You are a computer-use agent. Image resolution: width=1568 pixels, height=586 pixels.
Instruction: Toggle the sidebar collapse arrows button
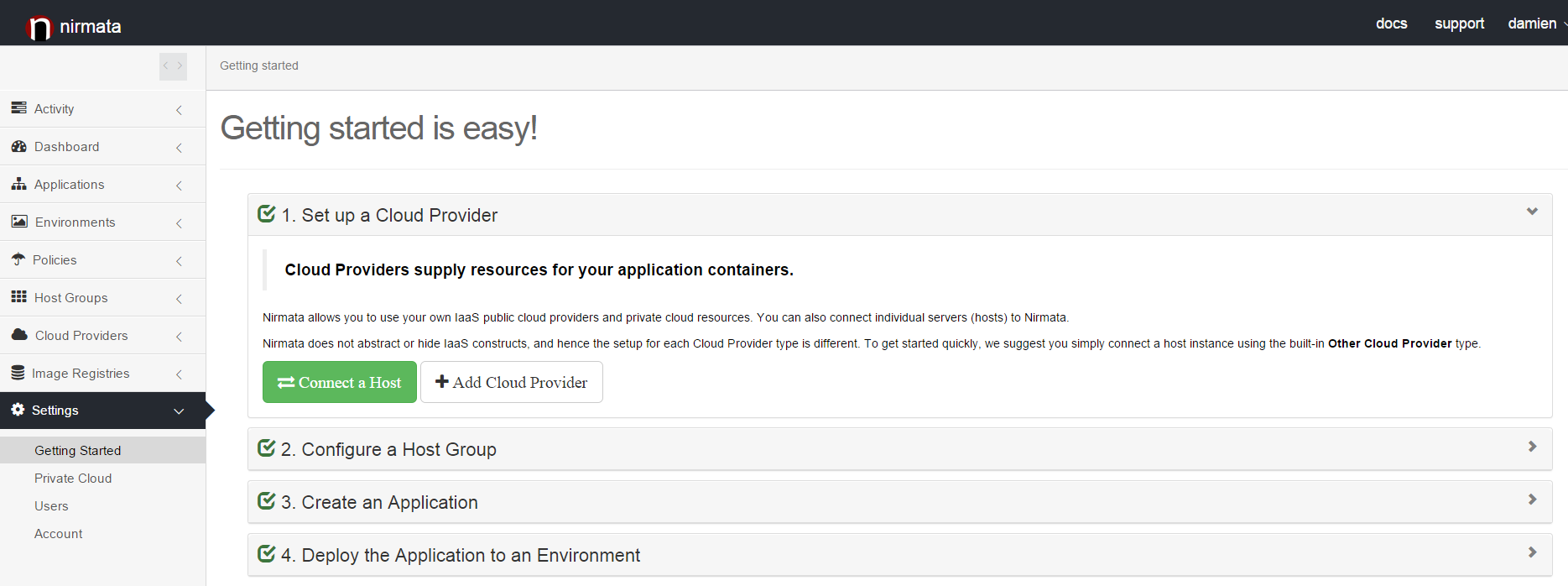point(173,66)
